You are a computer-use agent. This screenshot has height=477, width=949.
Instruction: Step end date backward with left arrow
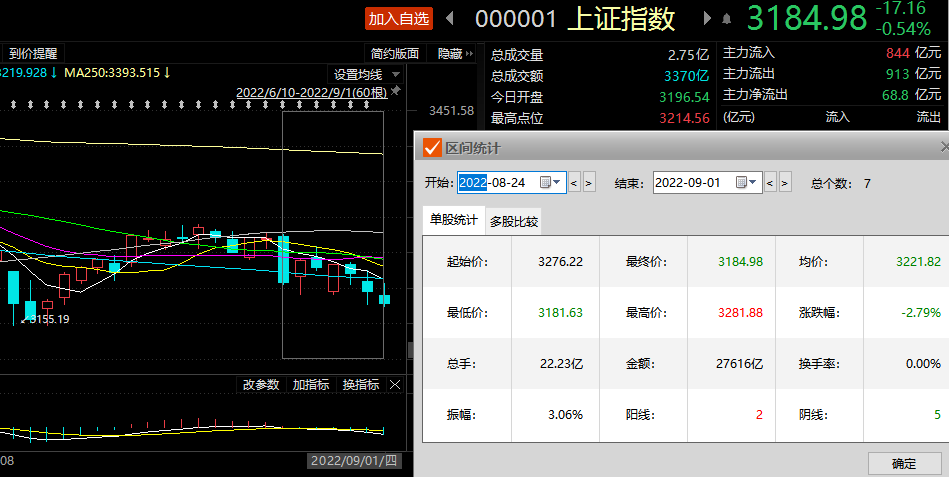[769, 182]
